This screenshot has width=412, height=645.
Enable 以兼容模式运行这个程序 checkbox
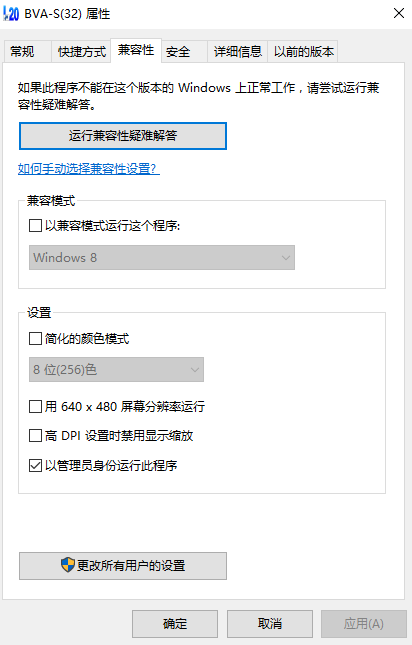click(35, 225)
